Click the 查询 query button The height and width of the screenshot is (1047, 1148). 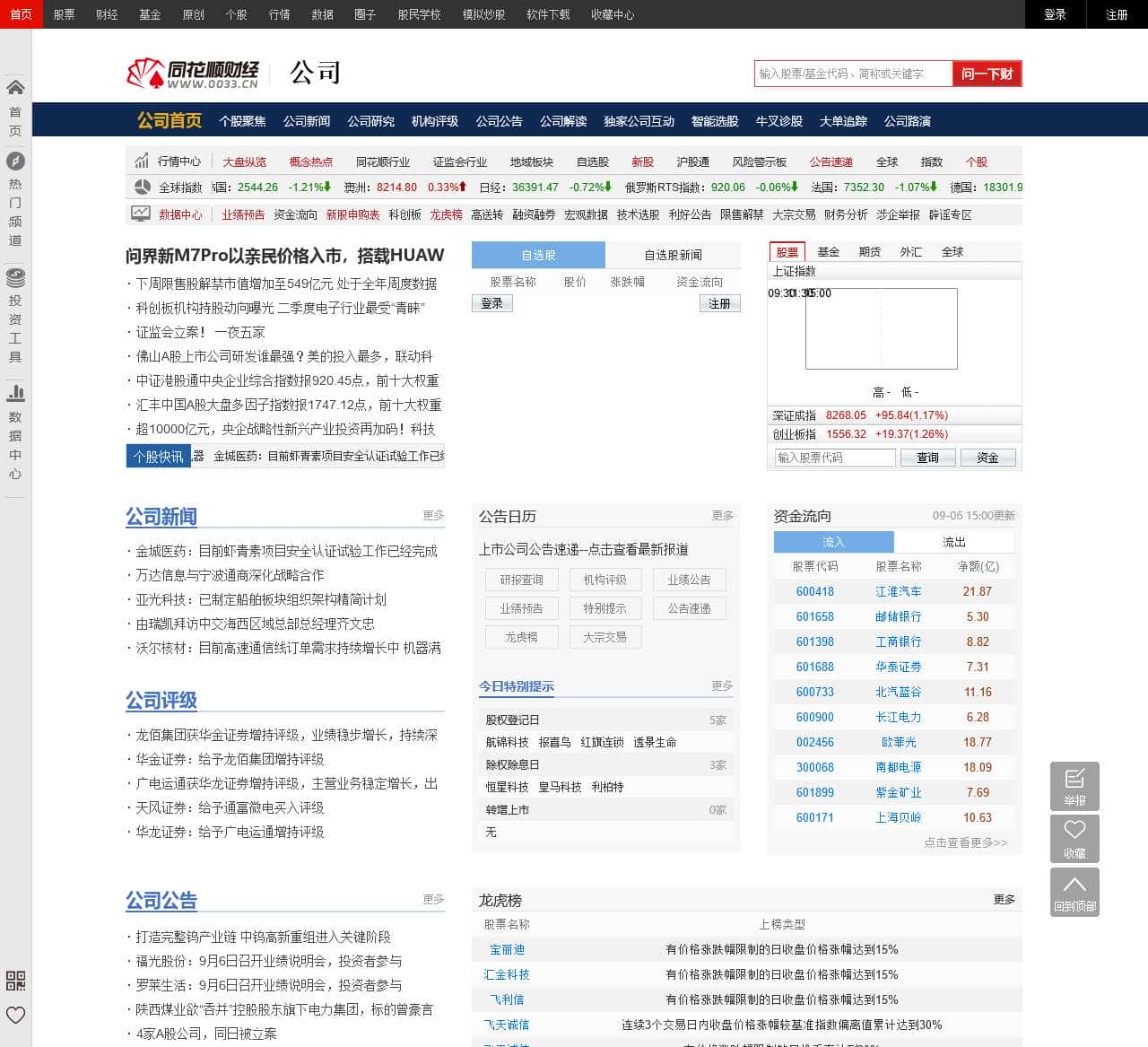927,458
